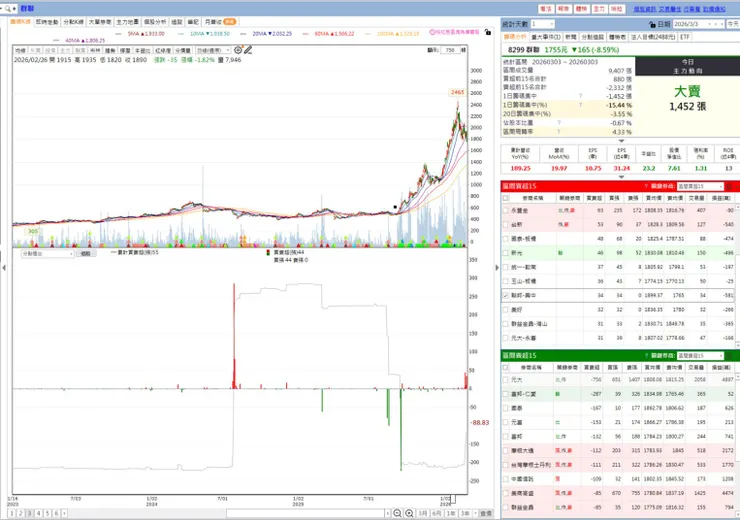
Task: Expand the arrow below the EPS fundamentals table
Action: pos(621,177)
